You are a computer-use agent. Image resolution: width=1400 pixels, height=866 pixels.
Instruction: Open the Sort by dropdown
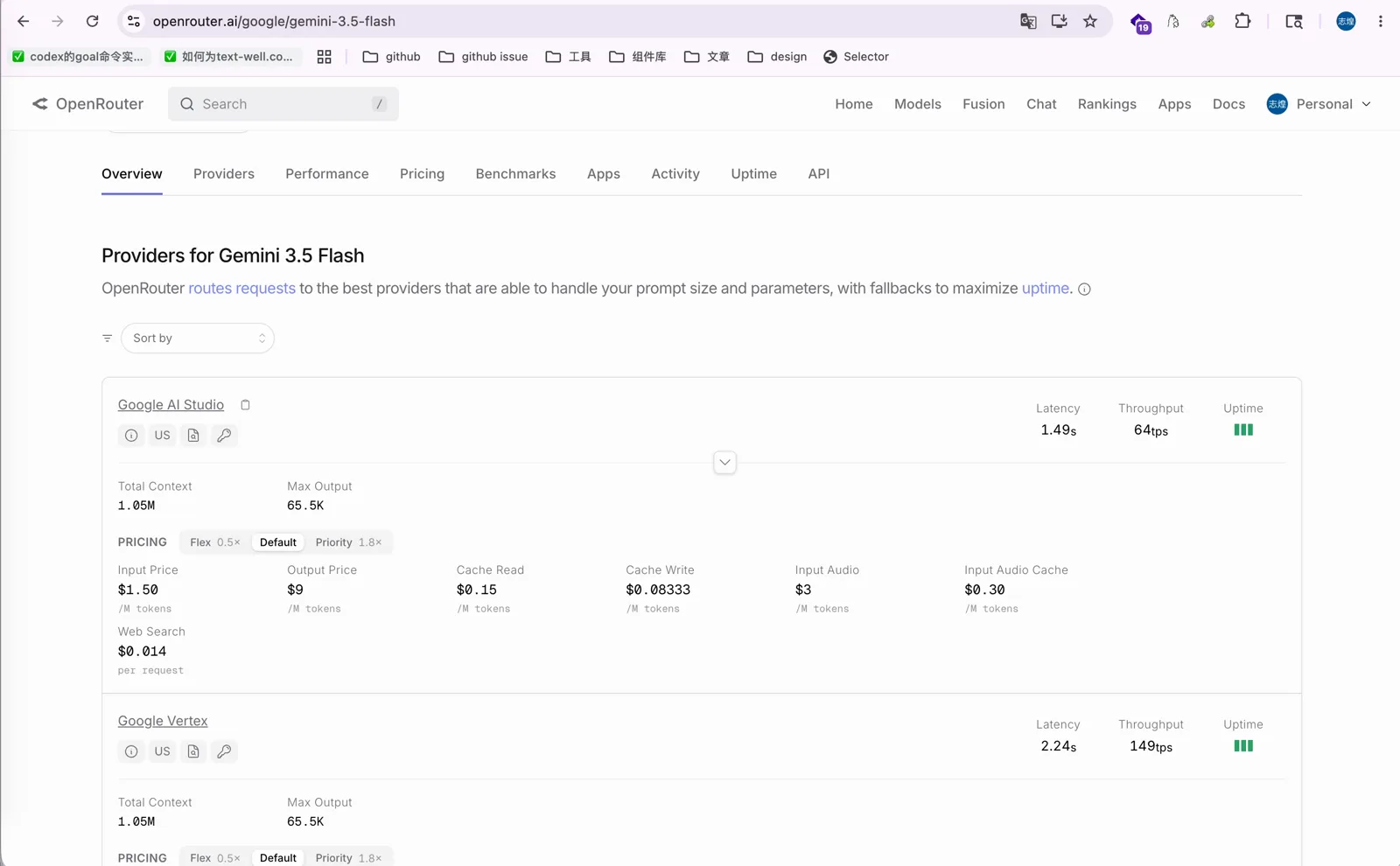point(198,339)
